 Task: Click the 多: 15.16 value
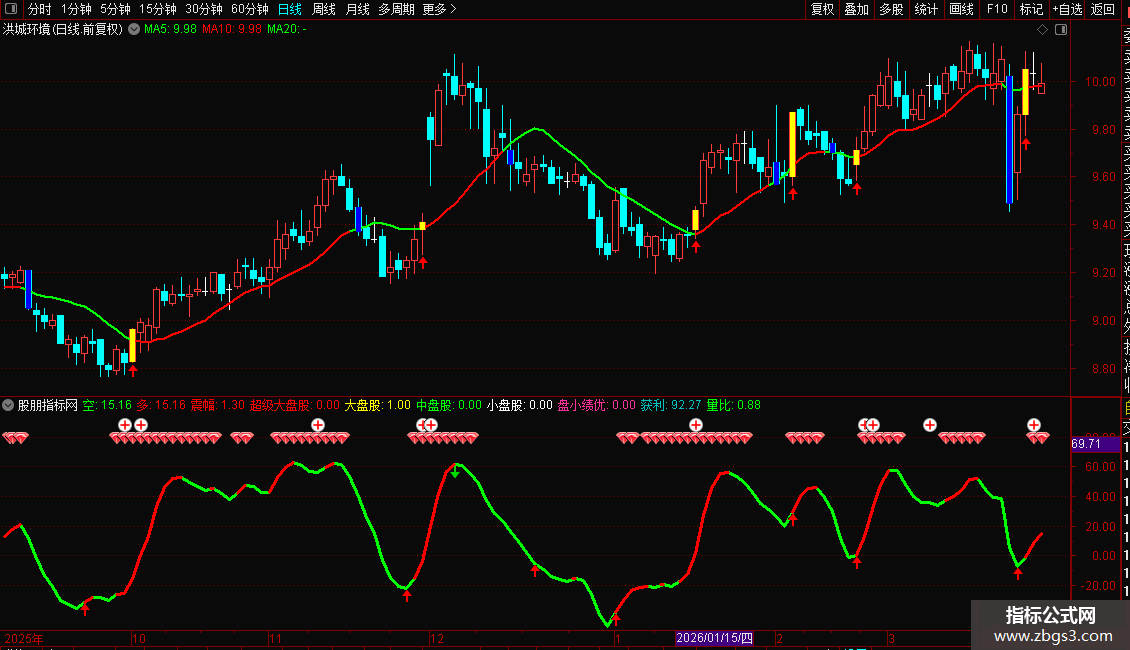point(161,405)
